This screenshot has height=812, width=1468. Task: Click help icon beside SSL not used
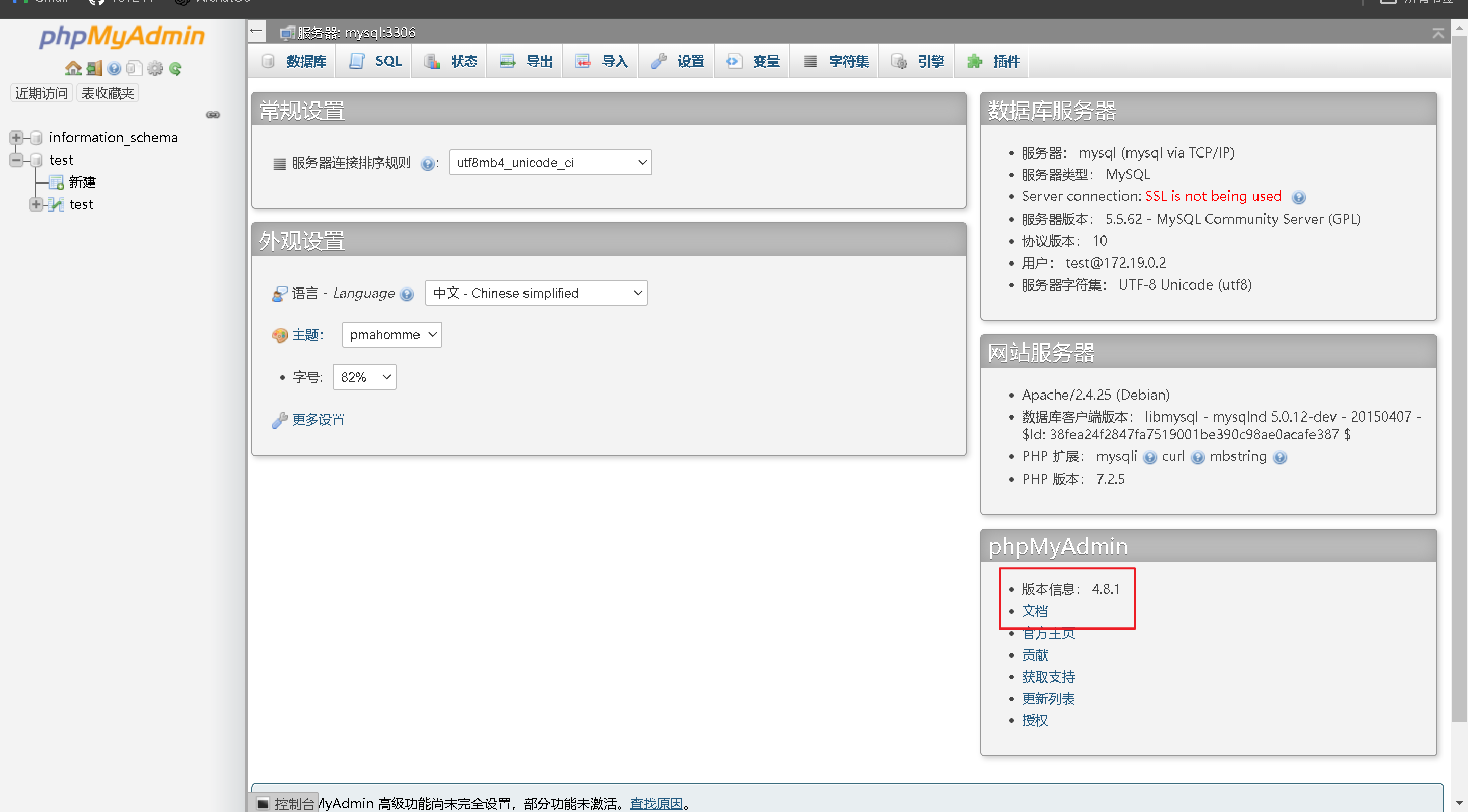(x=1298, y=197)
